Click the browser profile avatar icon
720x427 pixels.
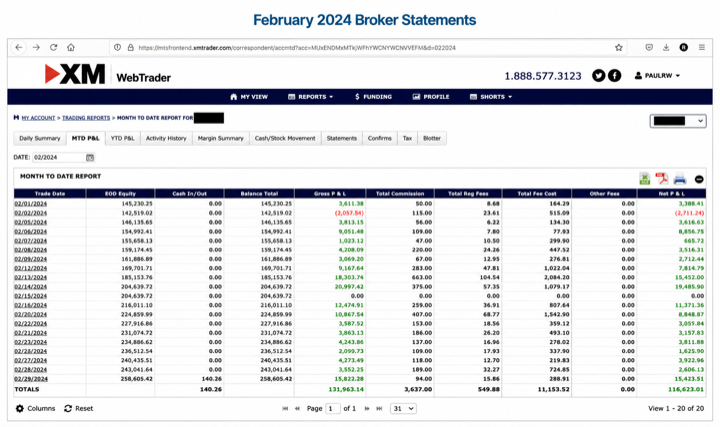tap(684, 47)
